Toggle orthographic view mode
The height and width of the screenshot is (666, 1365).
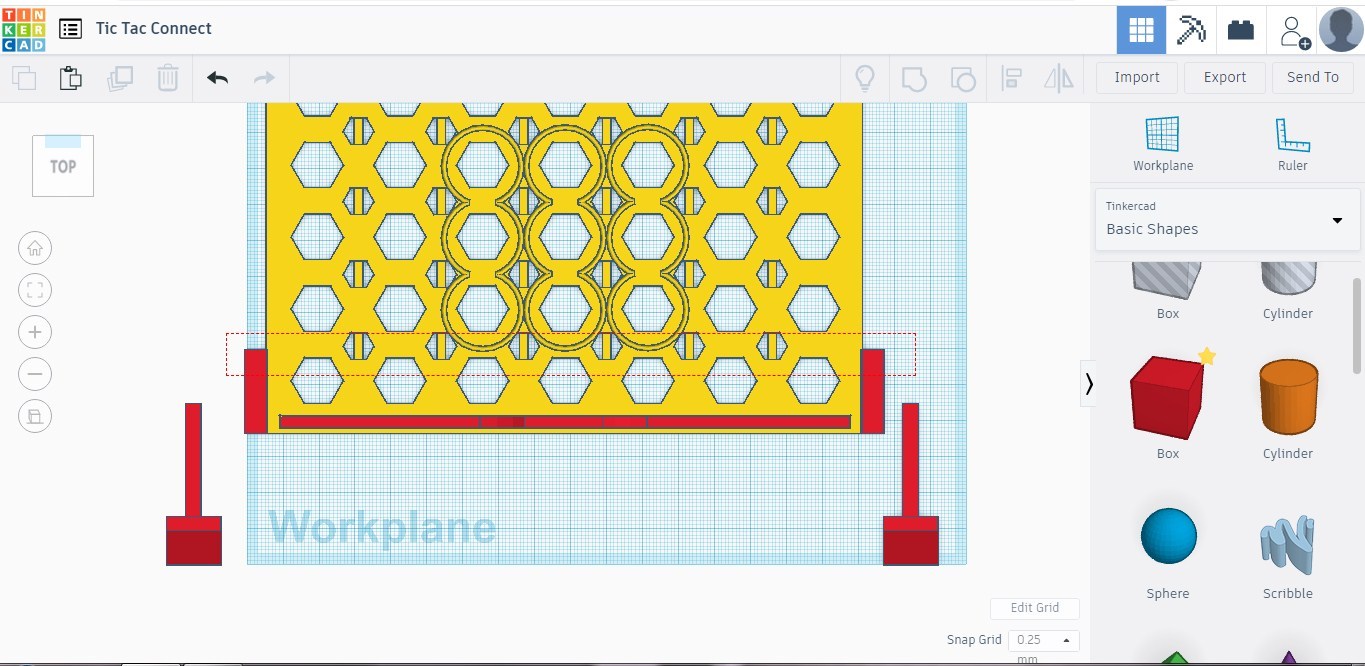35,416
